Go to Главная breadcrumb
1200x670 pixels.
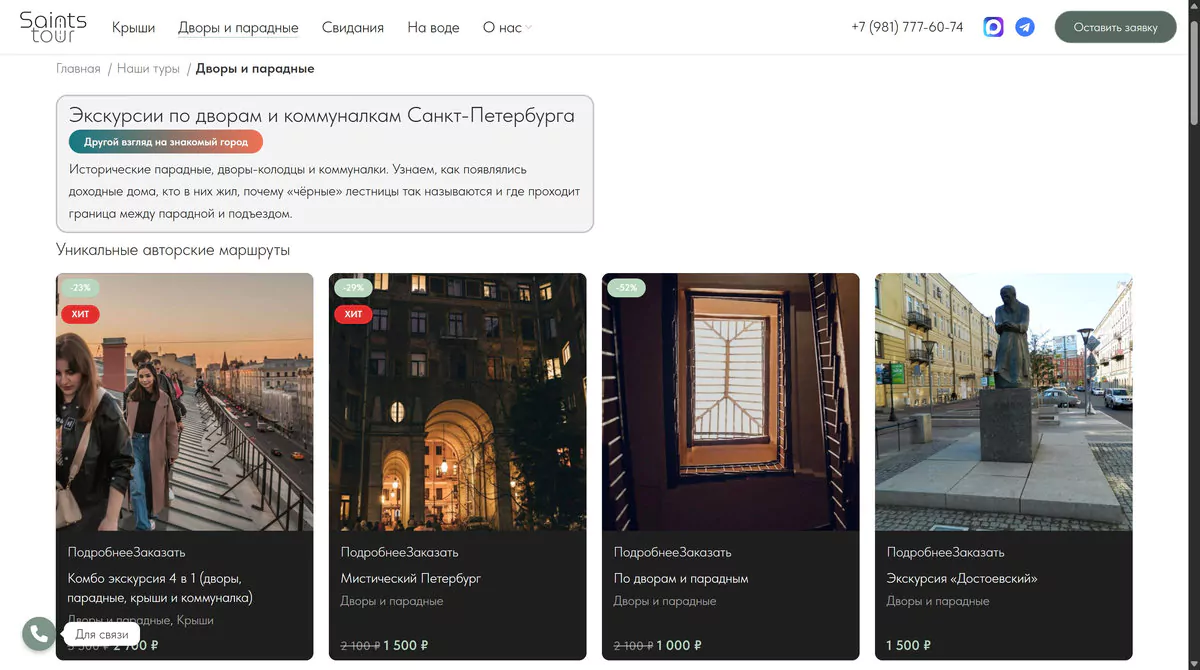pos(78,69)
